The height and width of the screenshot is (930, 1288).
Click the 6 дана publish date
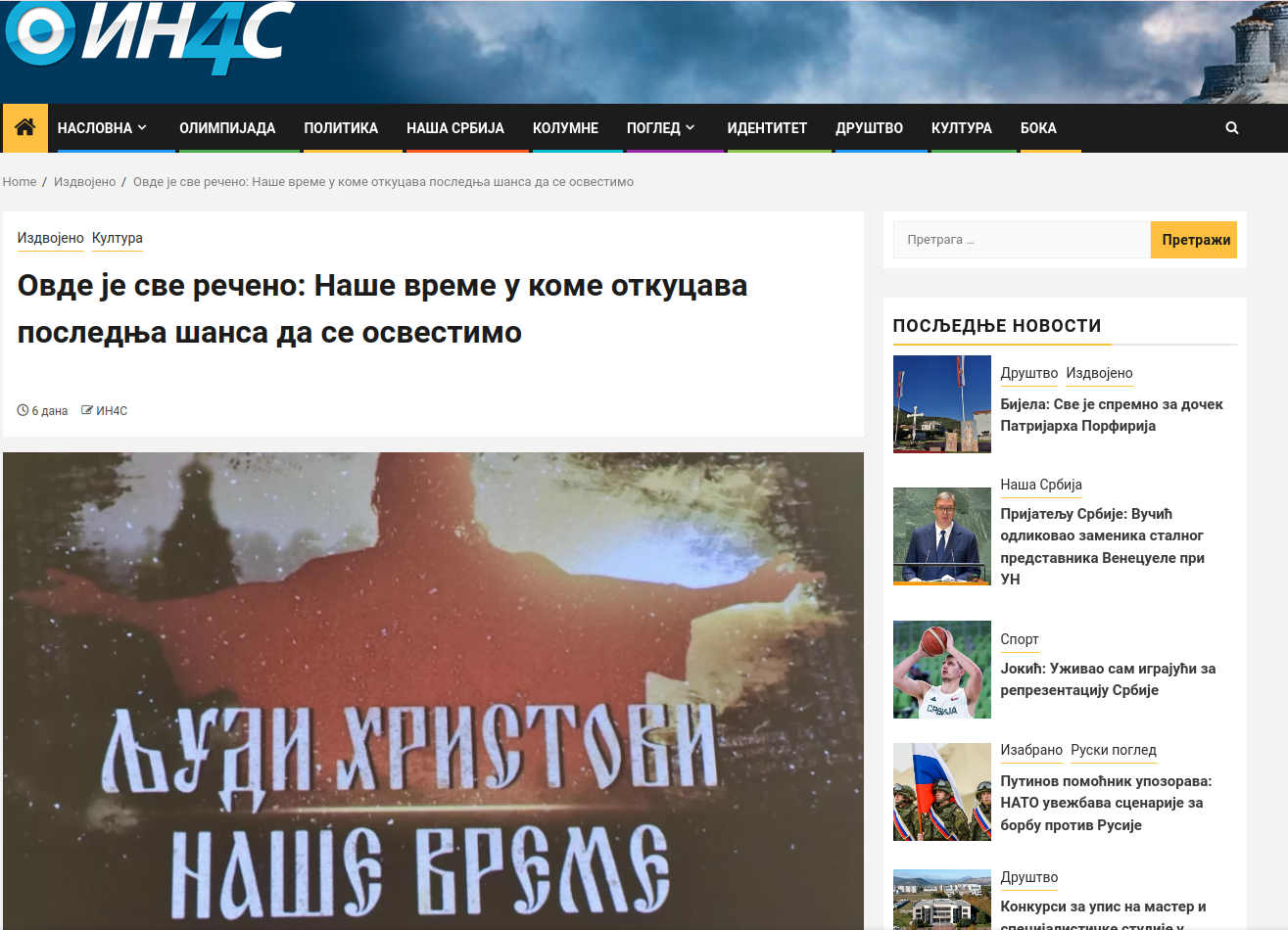point(50,411)
